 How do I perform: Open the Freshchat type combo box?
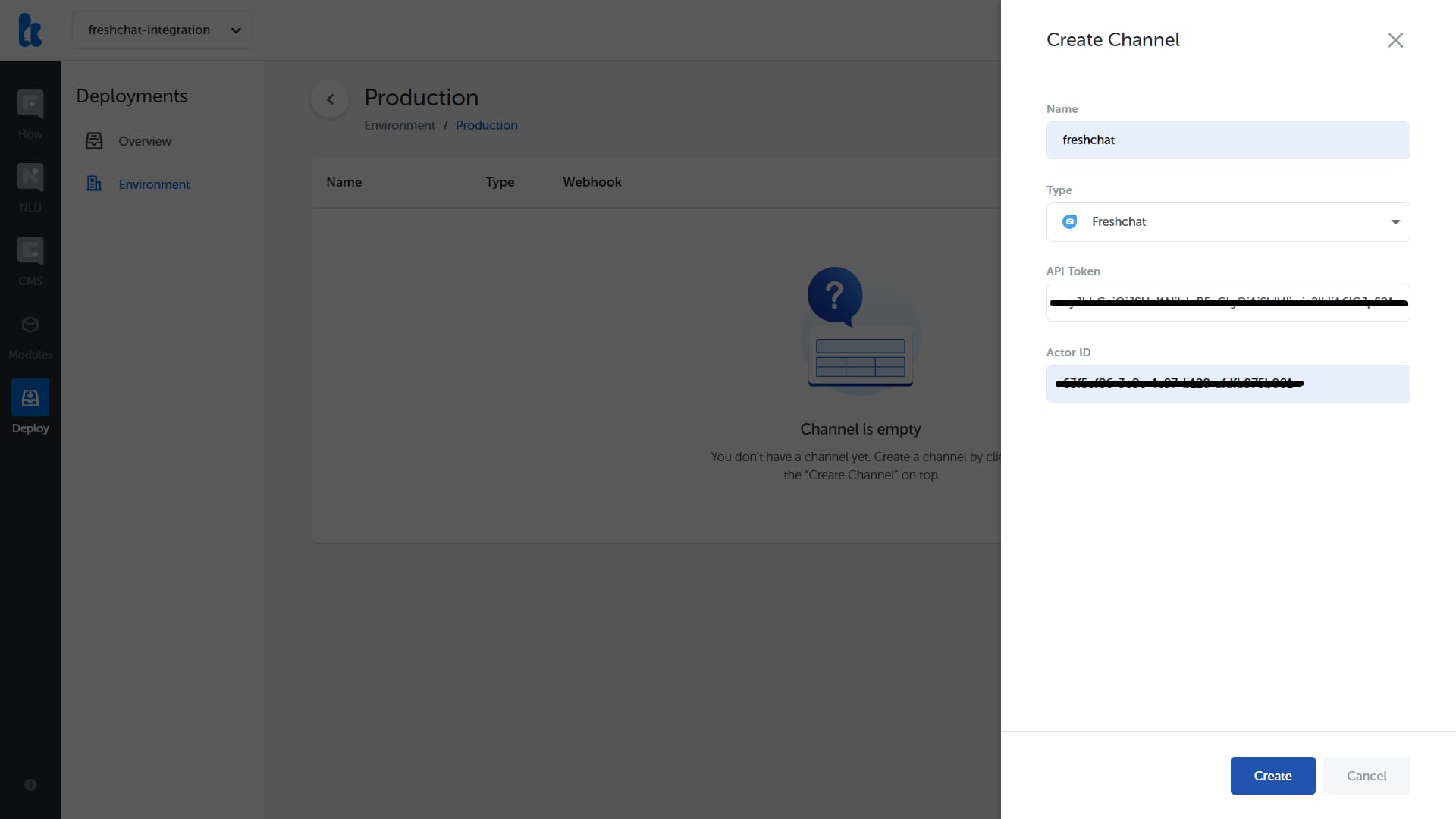[x=1228, y=222]
